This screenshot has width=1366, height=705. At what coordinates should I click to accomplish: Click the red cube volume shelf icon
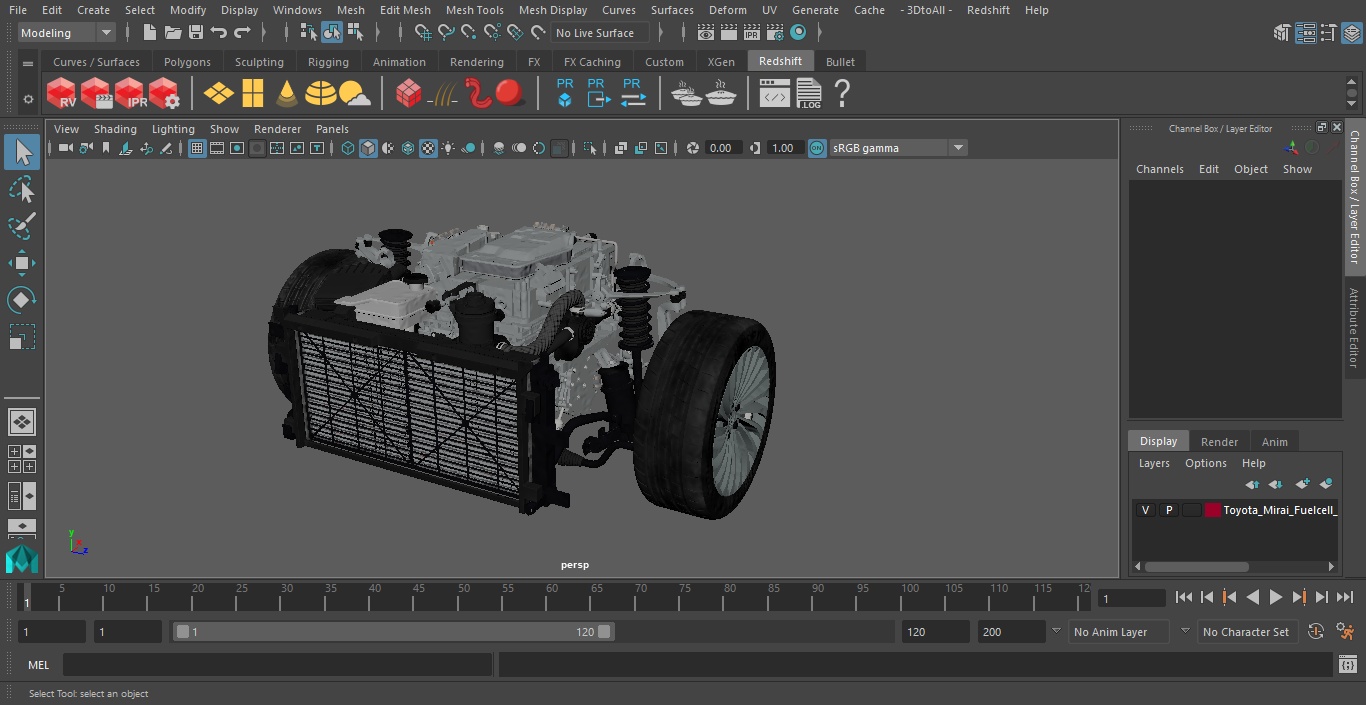pos(408,94)
